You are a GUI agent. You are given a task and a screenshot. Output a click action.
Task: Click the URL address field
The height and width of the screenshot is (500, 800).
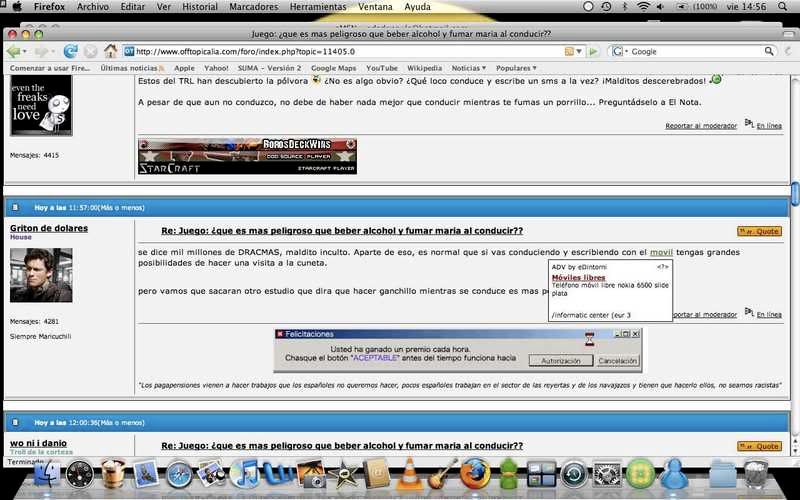pyautogui.click(x=340, y=51)
